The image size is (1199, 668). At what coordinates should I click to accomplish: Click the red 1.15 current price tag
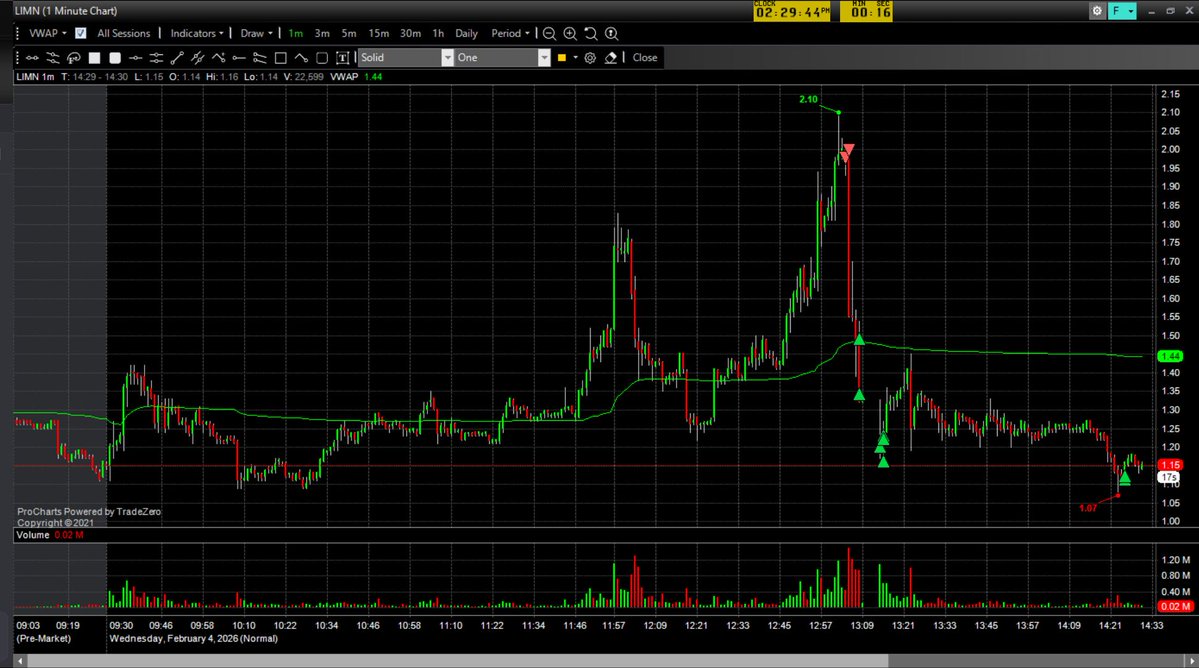(x=1170, y=465)
